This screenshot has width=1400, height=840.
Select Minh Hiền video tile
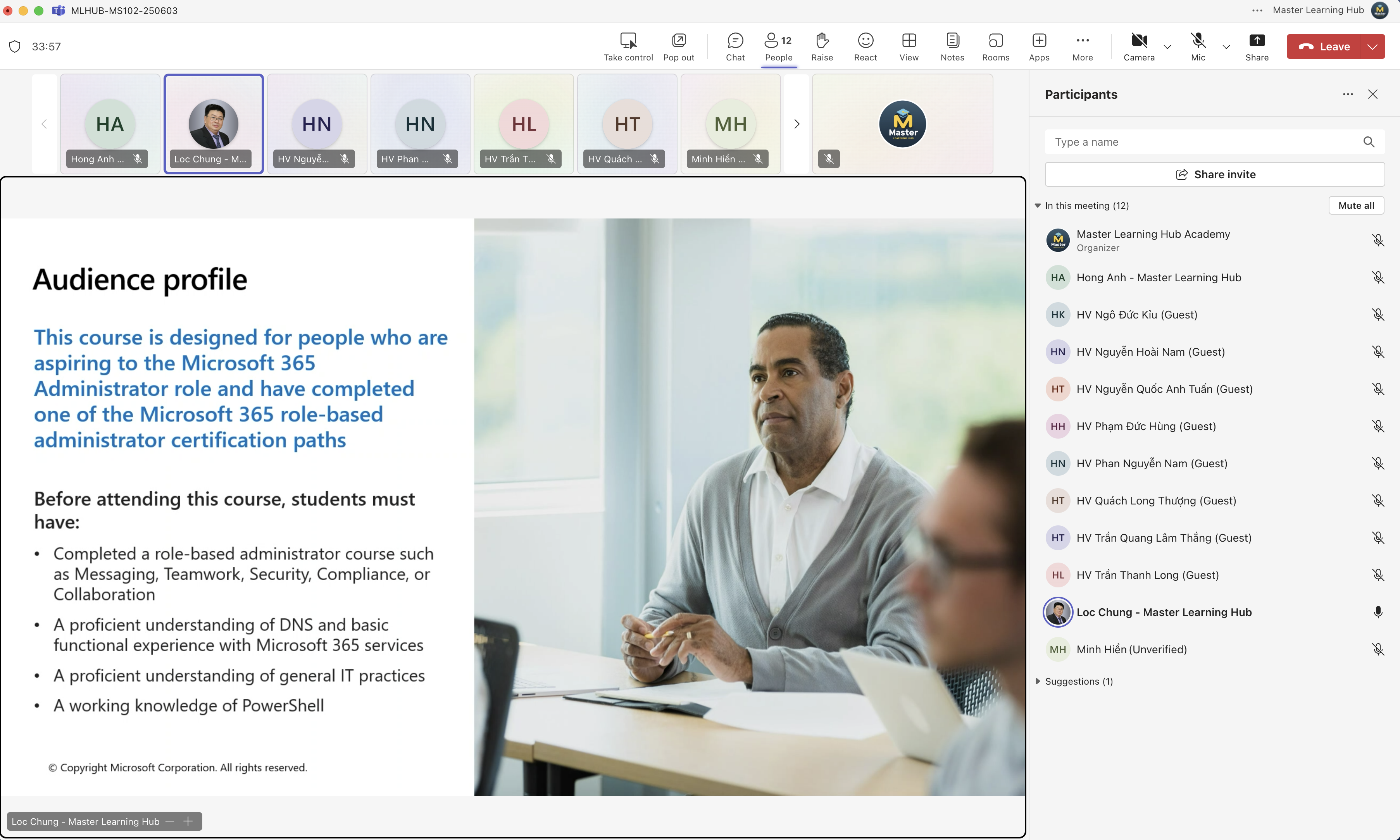tap(730, 124)
